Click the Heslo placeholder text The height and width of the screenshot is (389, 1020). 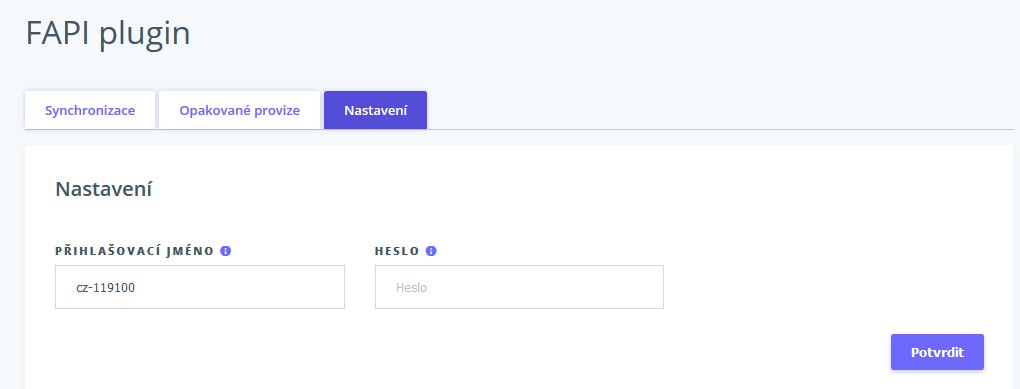point(411,288)
